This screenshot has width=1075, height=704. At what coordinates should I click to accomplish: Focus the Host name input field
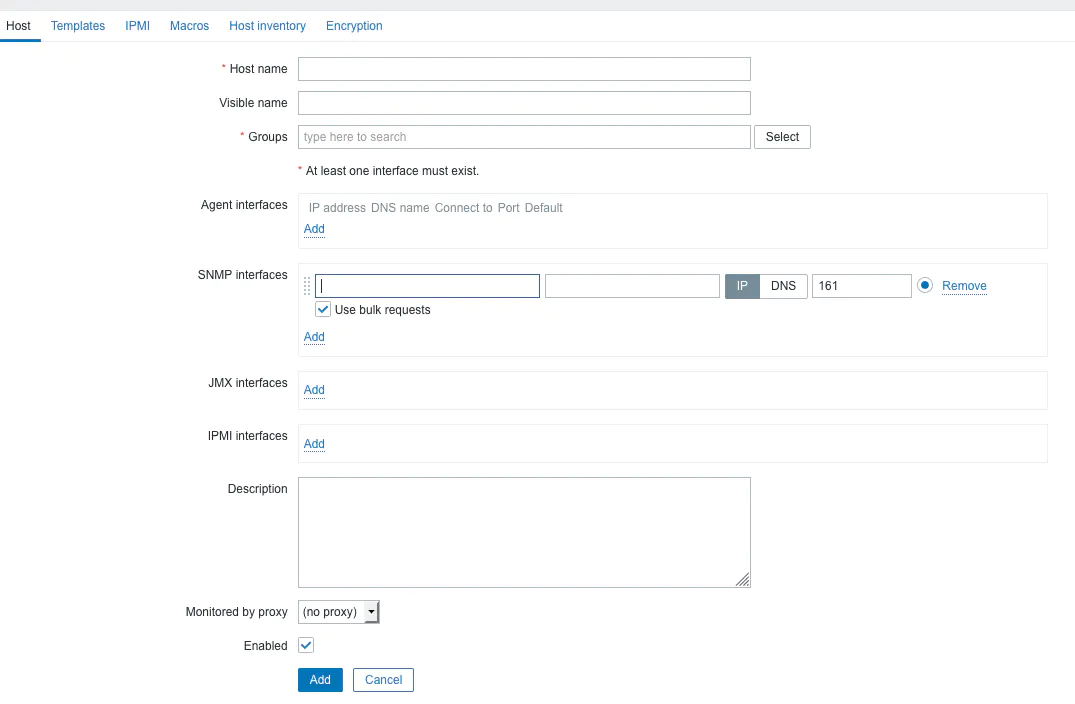click(524, 69)
